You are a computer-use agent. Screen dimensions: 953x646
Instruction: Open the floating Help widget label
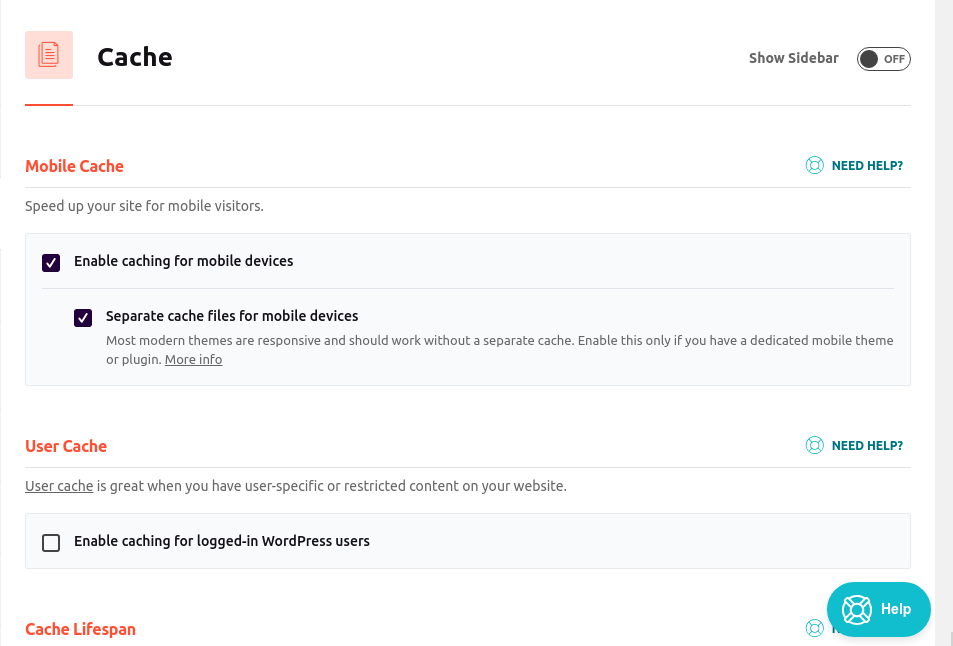click(896, 609)
